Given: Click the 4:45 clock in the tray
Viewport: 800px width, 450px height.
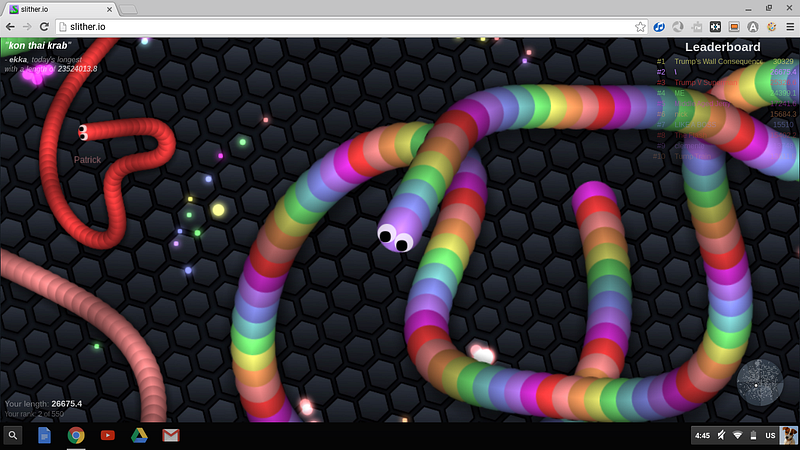Looking at the screenshot, I should [702, 435].
